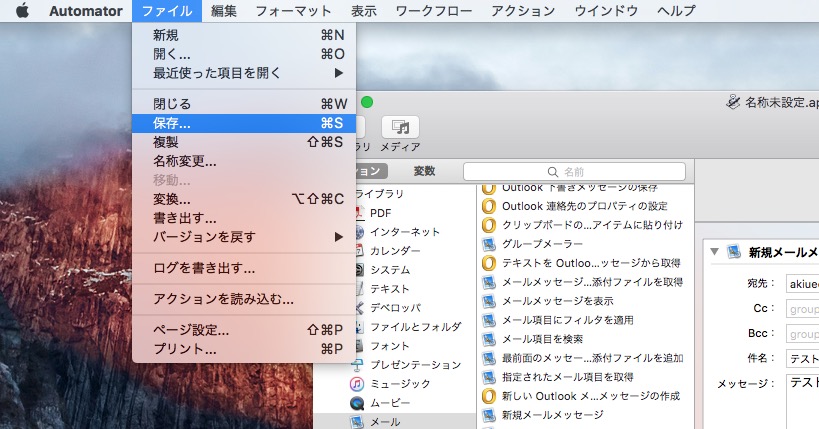819x429 pixels.
Task: Choose 新規 from the file menu
Action: (x=244, y=35)
